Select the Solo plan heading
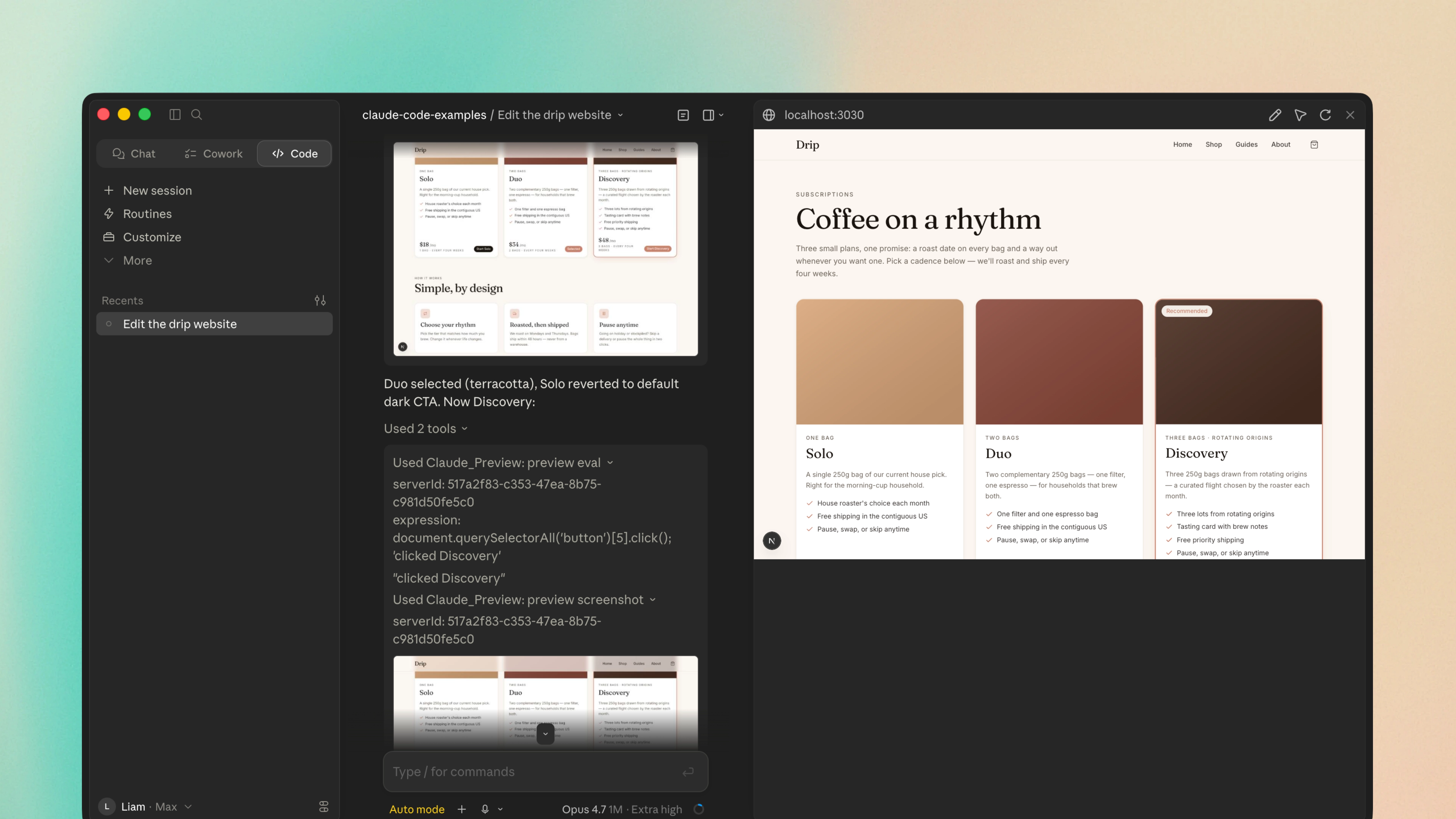This screenshot has width=1456, height=819. tap(820, 454)
